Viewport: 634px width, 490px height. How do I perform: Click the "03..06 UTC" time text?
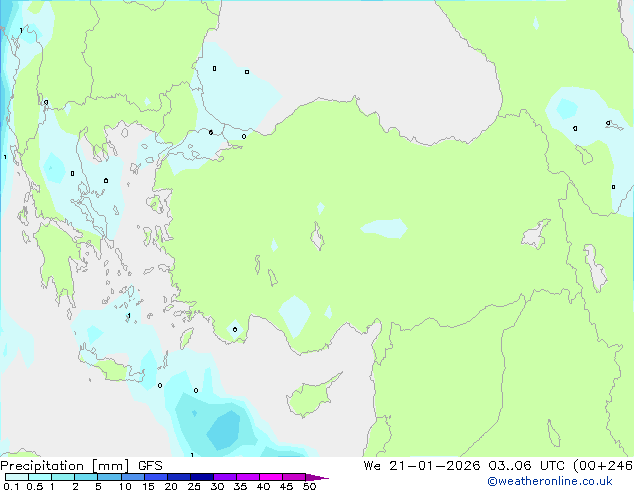coord(526,466)
